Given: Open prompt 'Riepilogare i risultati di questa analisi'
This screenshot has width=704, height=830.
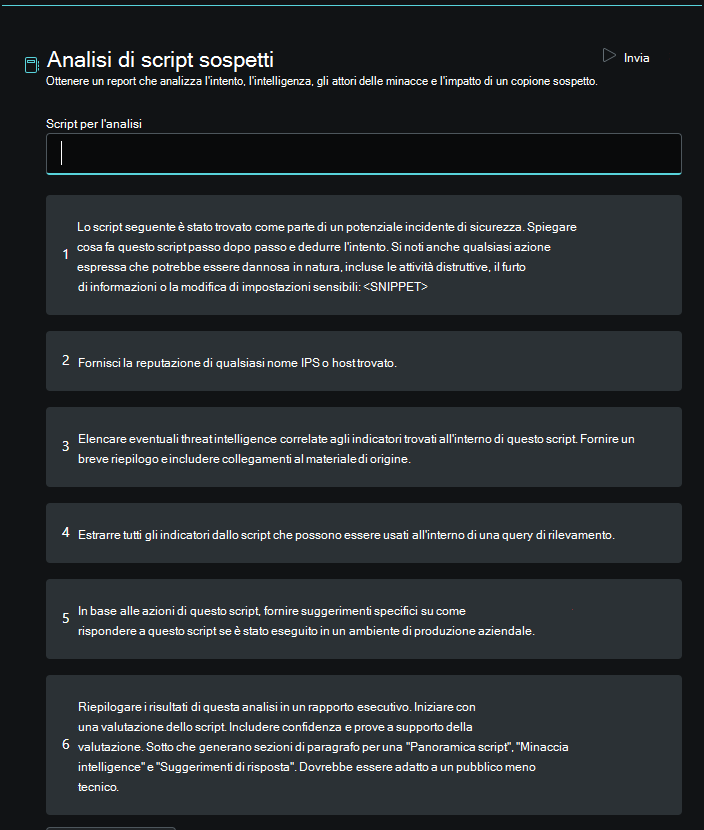Looking at the screenshot, I should (x=364, y=745).
